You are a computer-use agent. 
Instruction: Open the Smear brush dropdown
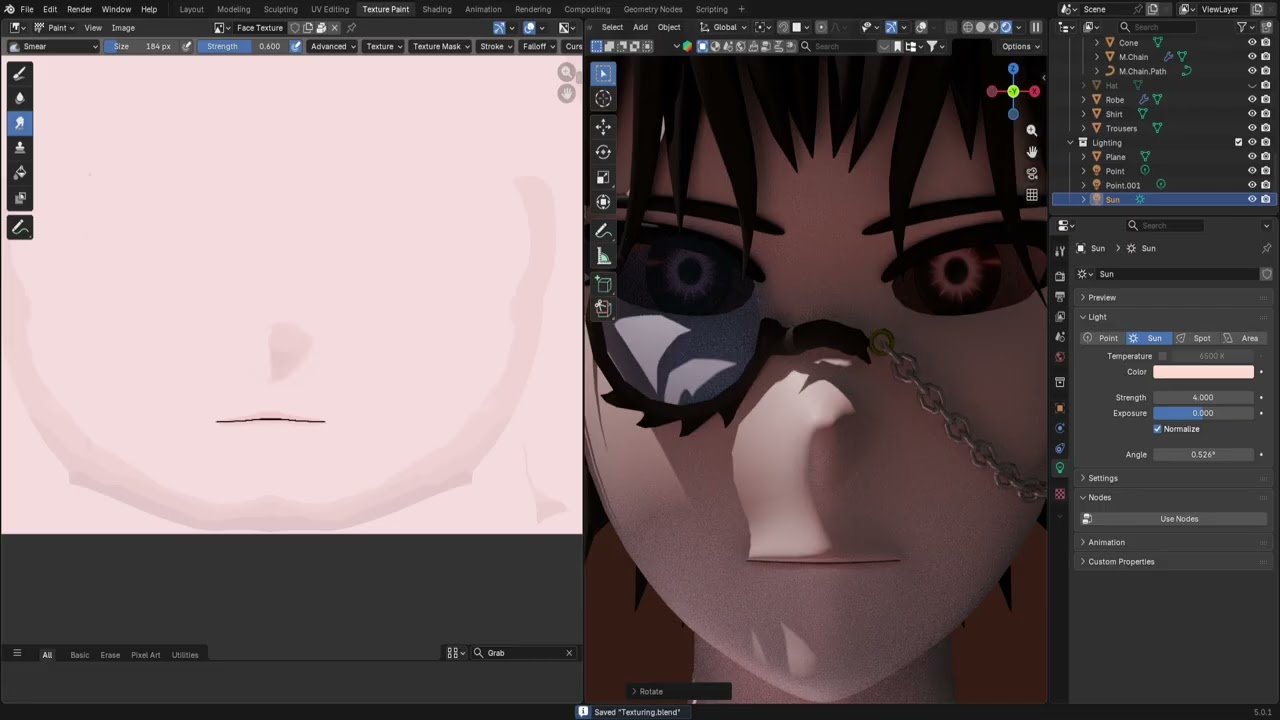[54, 46]
